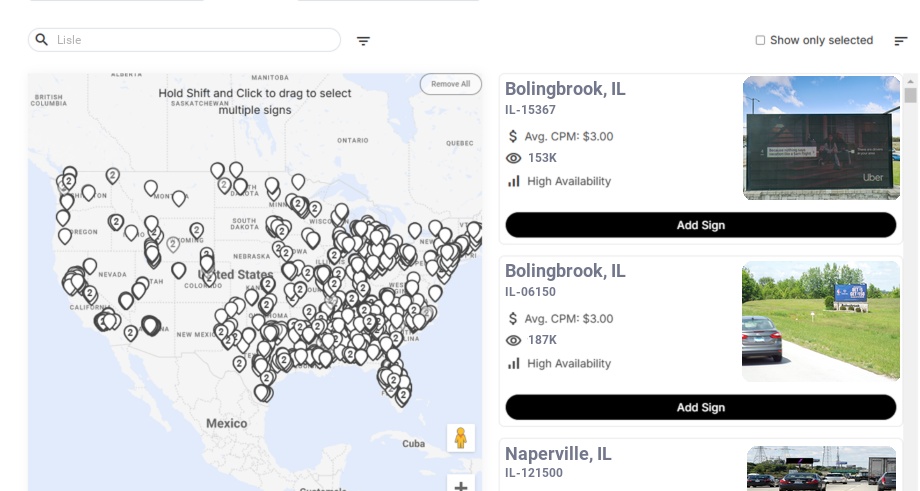Click the Remove All button on map
Screen dimensions: 920x491
coord(450,84)
